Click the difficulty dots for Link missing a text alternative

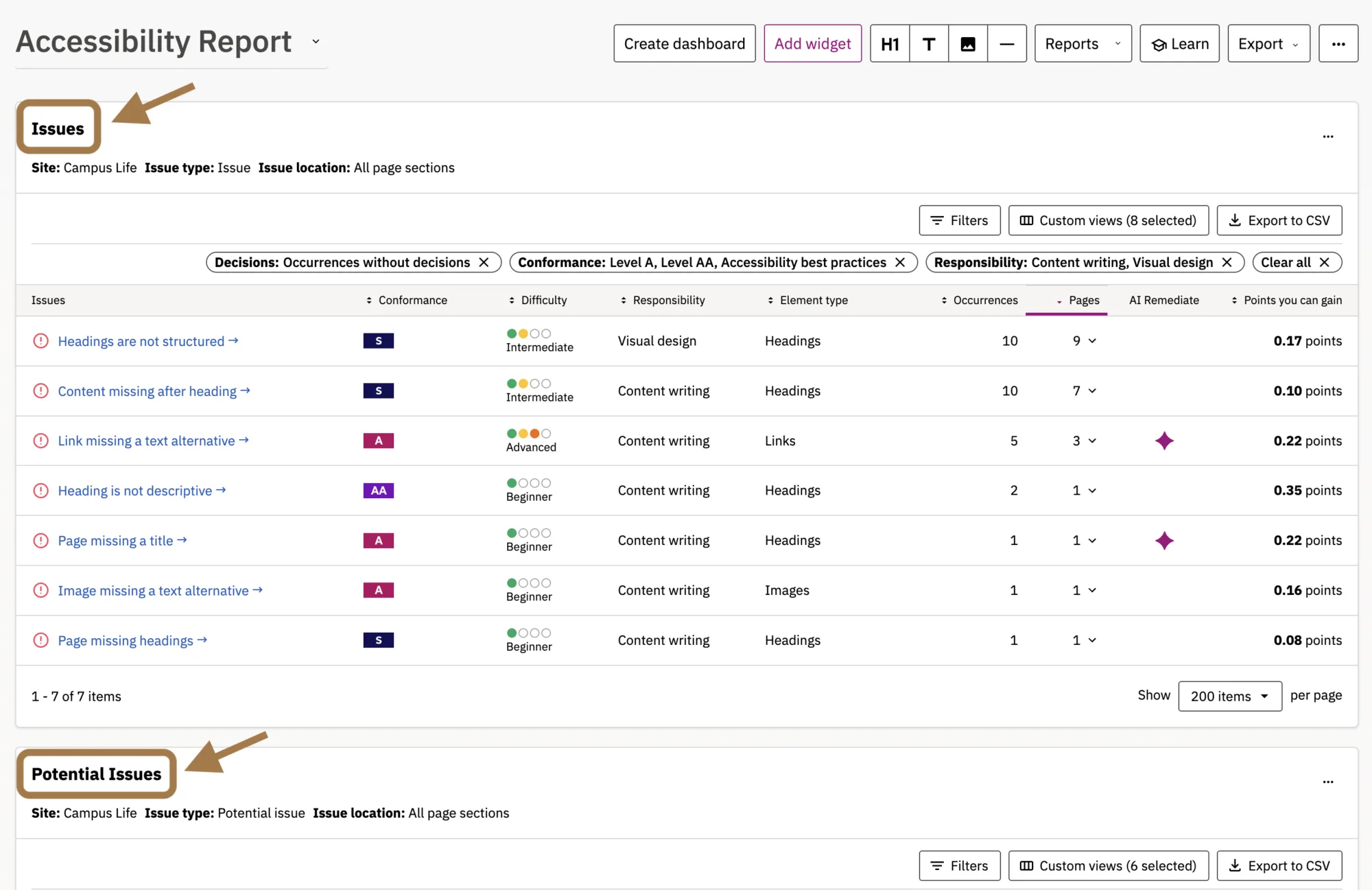[x=529, y=434]
